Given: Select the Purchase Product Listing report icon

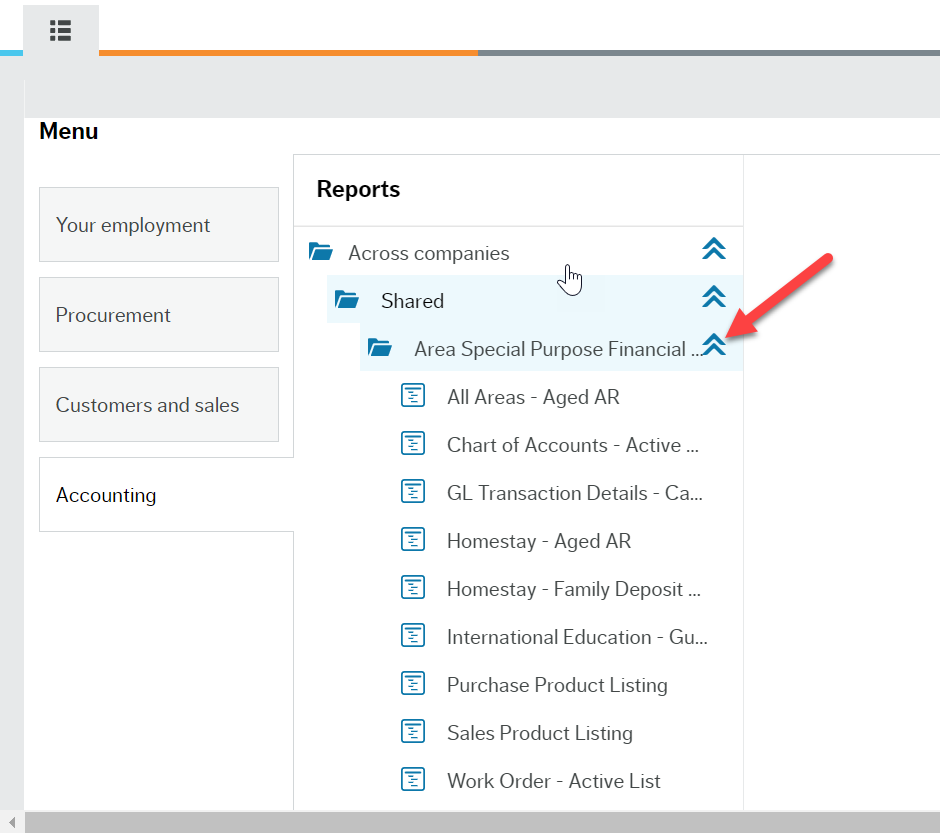Looking at the screenshot, I should tap(413, 683).
